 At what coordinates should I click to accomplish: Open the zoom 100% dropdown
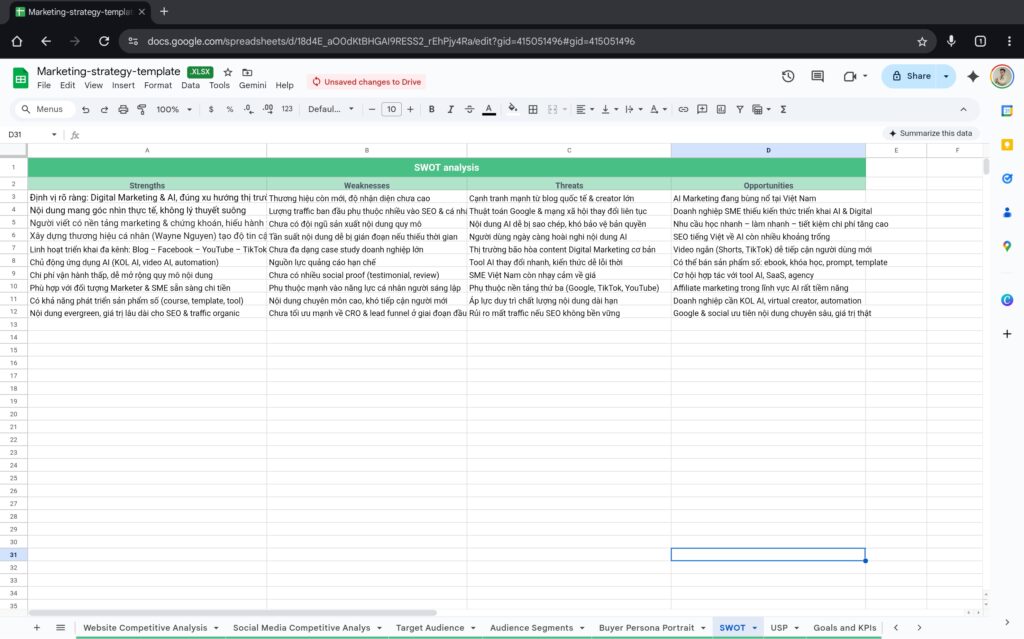pos(173,109)
